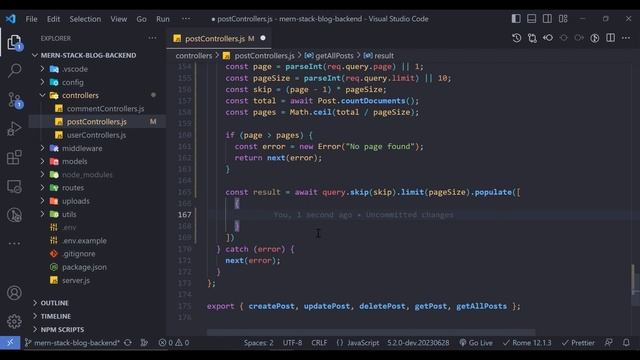Show additional views ellipsis in activity bar
This screenshot has height=360, width=640.
14,244
